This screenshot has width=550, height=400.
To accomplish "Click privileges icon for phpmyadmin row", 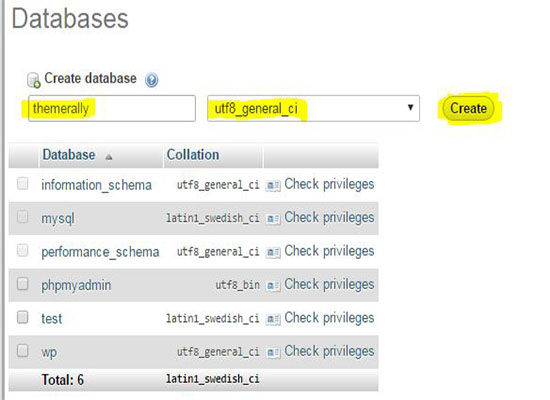I will pyautogui.click(x=273, y=285).
